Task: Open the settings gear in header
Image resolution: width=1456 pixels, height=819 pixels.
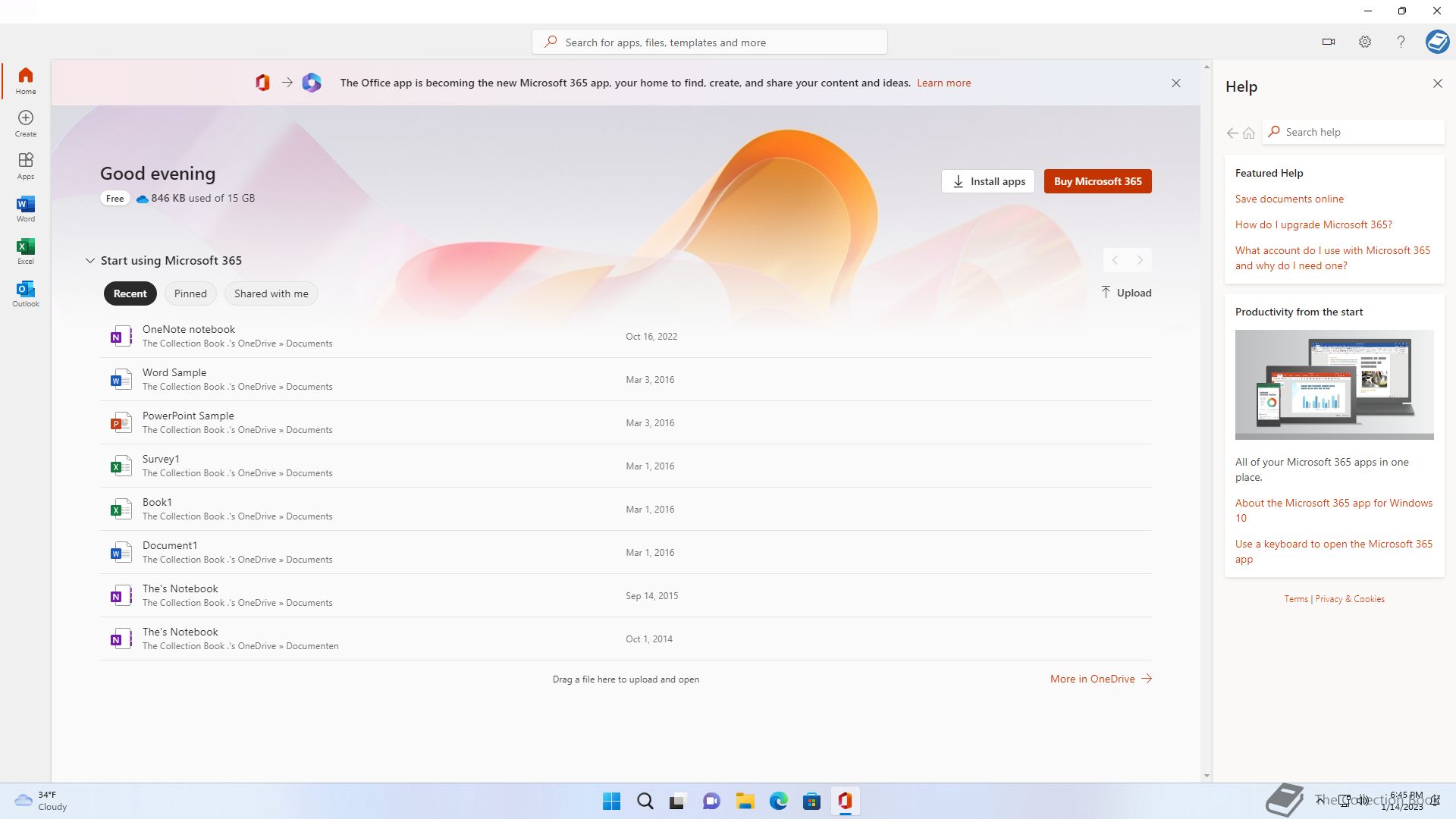Action: [x=1365, y=42]
